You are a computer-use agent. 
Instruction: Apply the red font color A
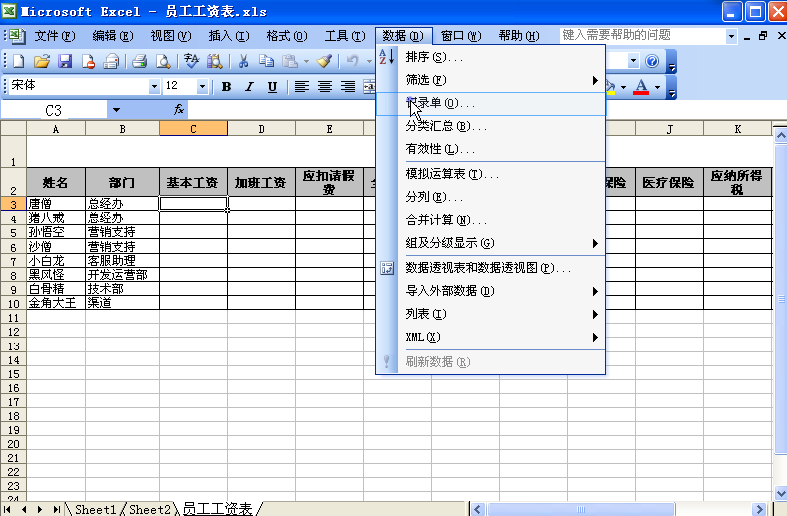pos(641,87)
